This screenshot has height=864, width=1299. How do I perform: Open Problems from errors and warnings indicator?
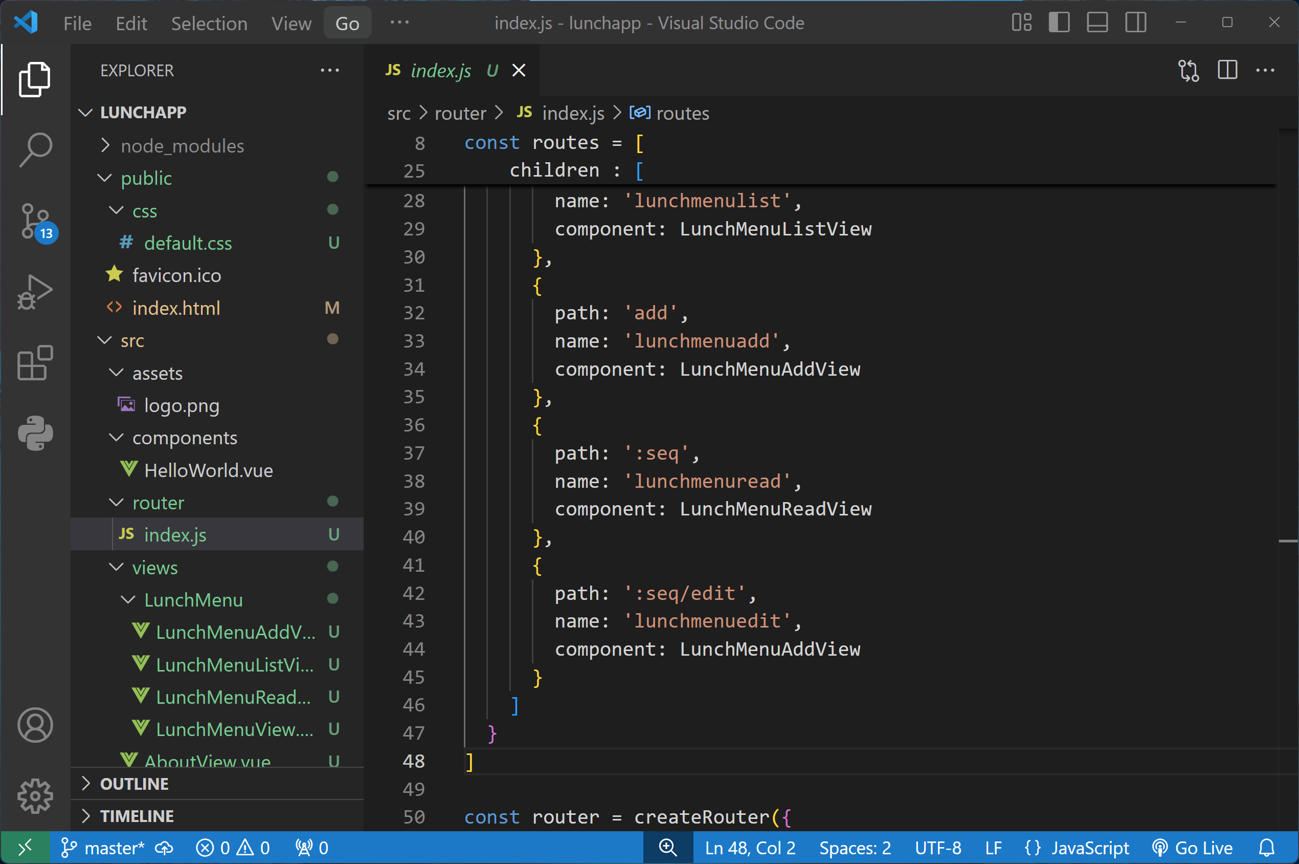(x=233, y=848)
